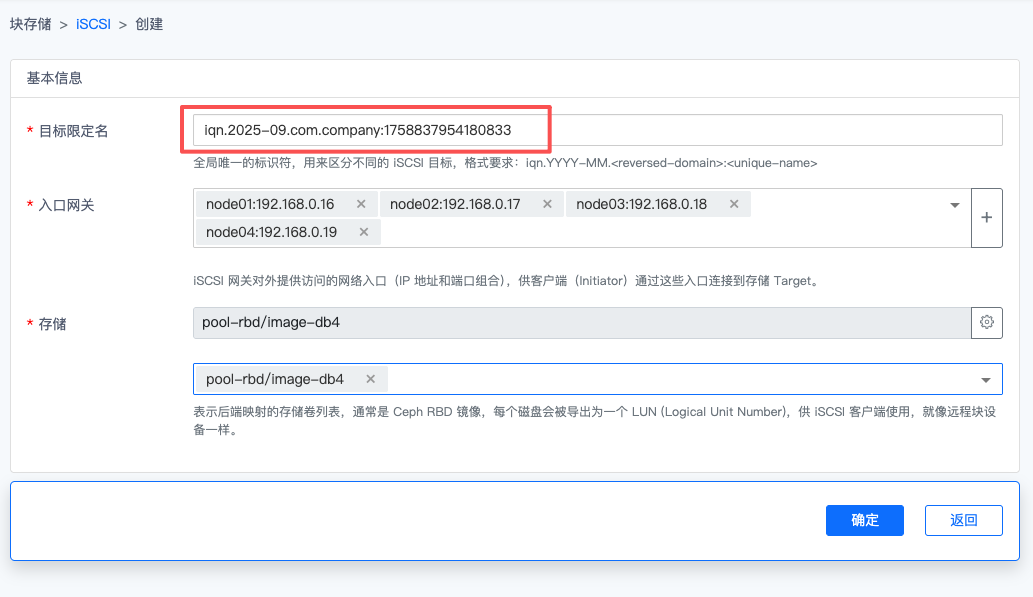Select the node03:192.168.0.18 tag label
Image resolution: width=1033 pixels, height=597 pixels.
pos(641,204)
